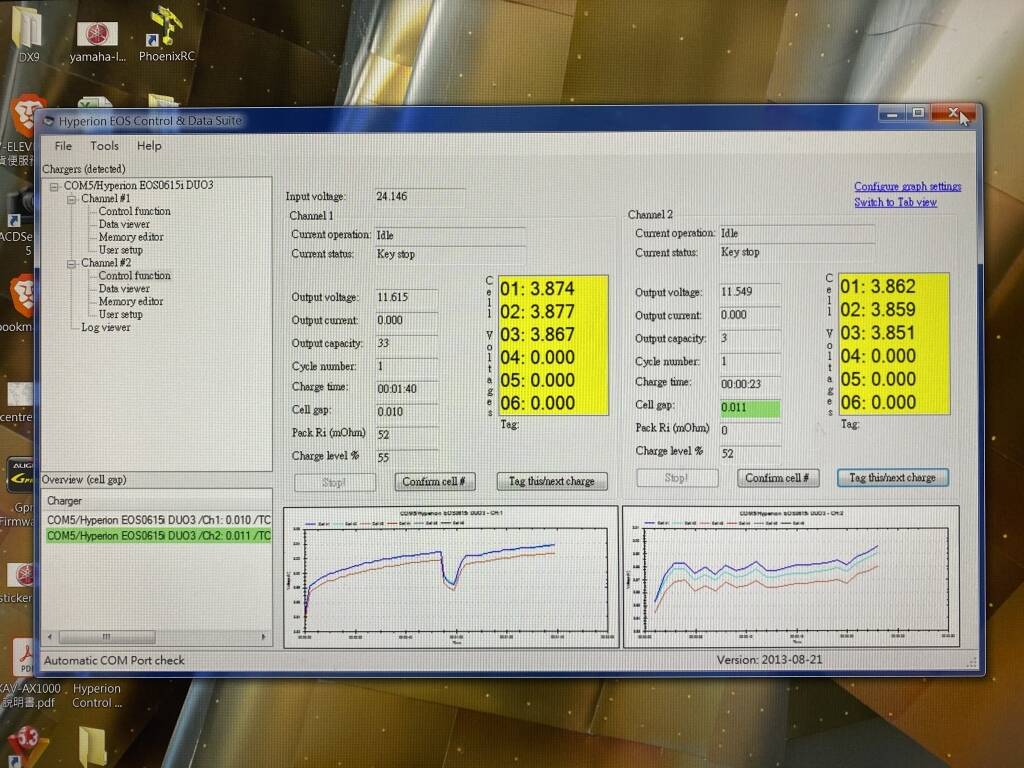Select Memory editor under Channel #2
The width and height of the screenshot is (1024, 768).
[131, 301]
